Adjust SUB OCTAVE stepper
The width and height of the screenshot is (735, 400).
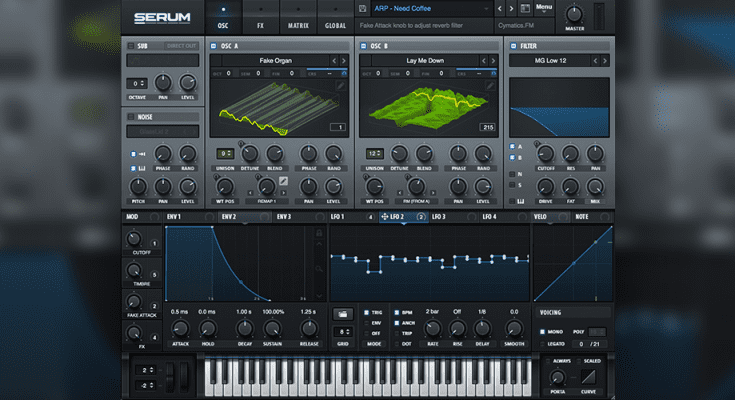(137, 83)
